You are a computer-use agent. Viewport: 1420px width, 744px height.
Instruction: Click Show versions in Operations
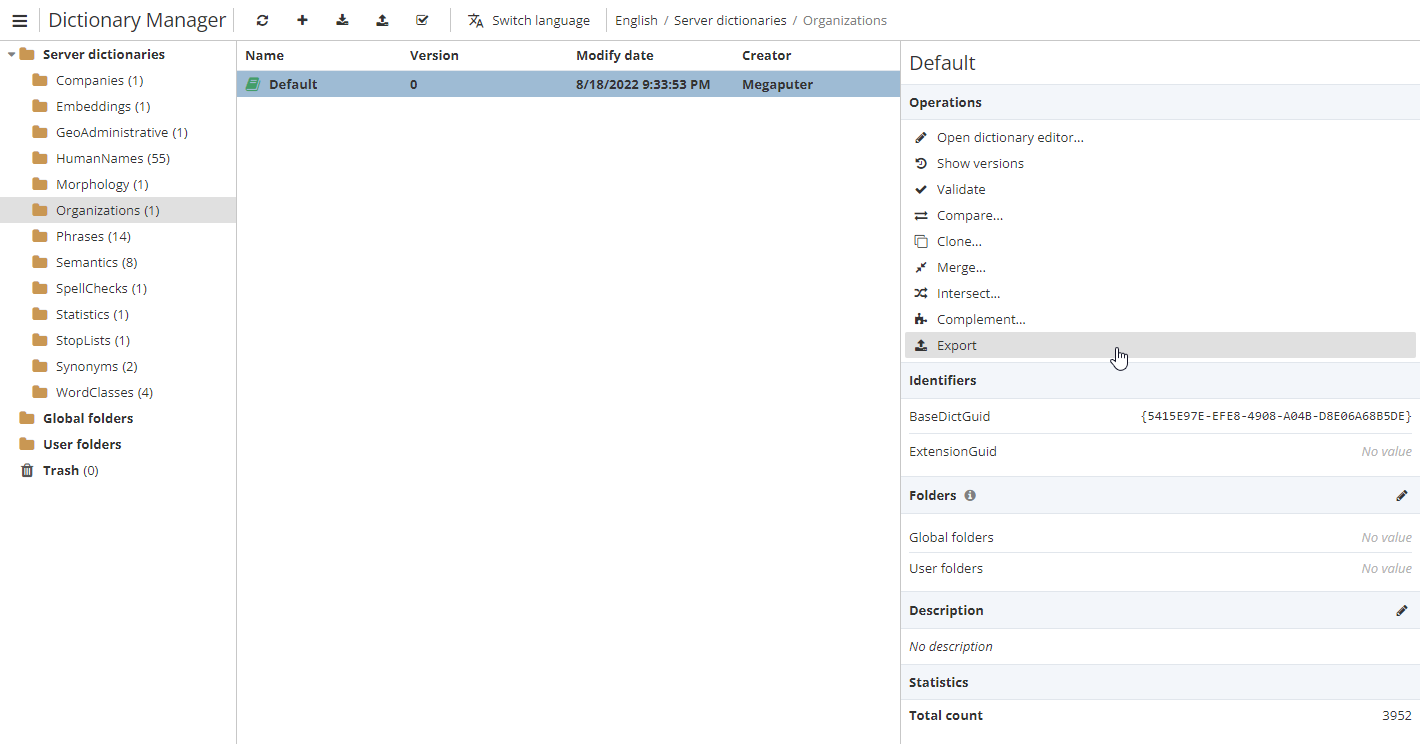click(980, 163)
